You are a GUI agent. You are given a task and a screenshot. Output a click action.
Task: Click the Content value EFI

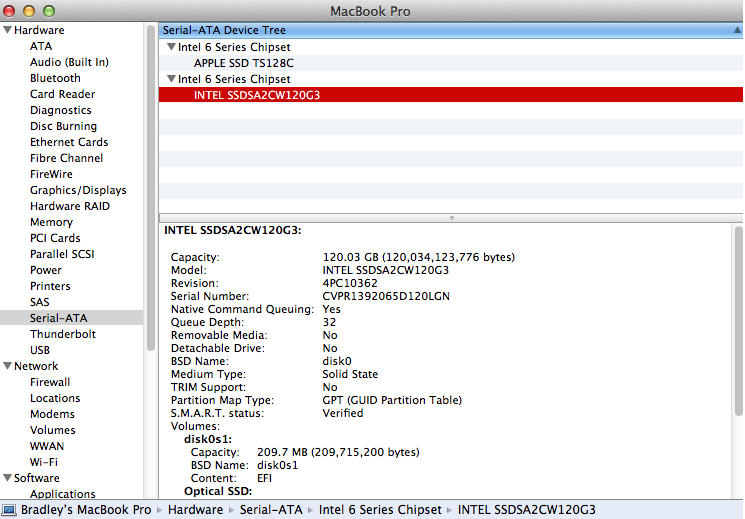tap(264, 478)
